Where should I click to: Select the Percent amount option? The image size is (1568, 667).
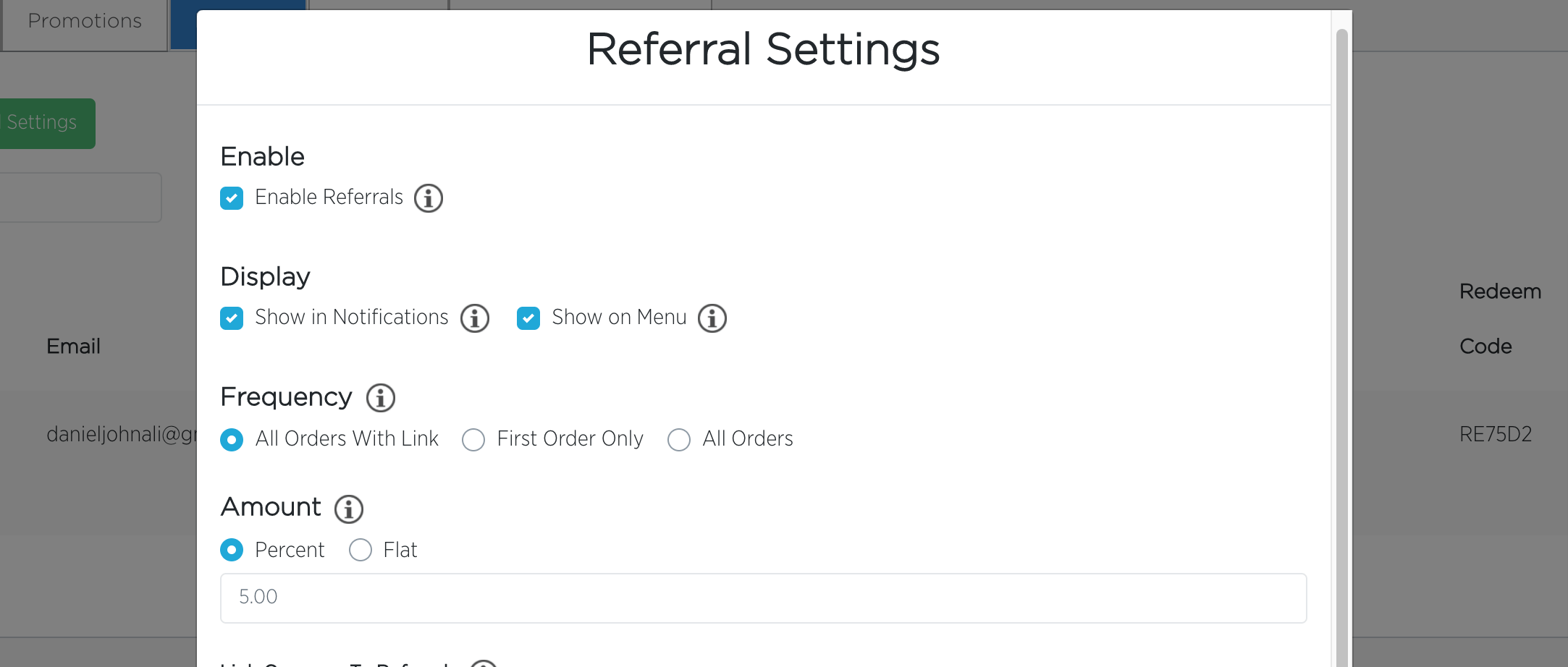(232, 551)
